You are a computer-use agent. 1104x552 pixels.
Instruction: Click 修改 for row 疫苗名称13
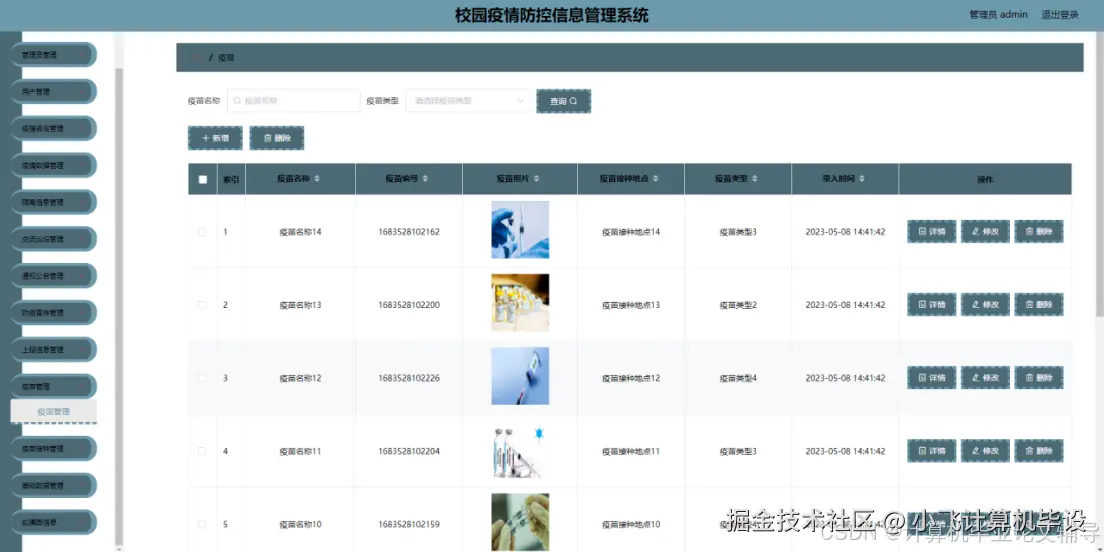(985, 305)
